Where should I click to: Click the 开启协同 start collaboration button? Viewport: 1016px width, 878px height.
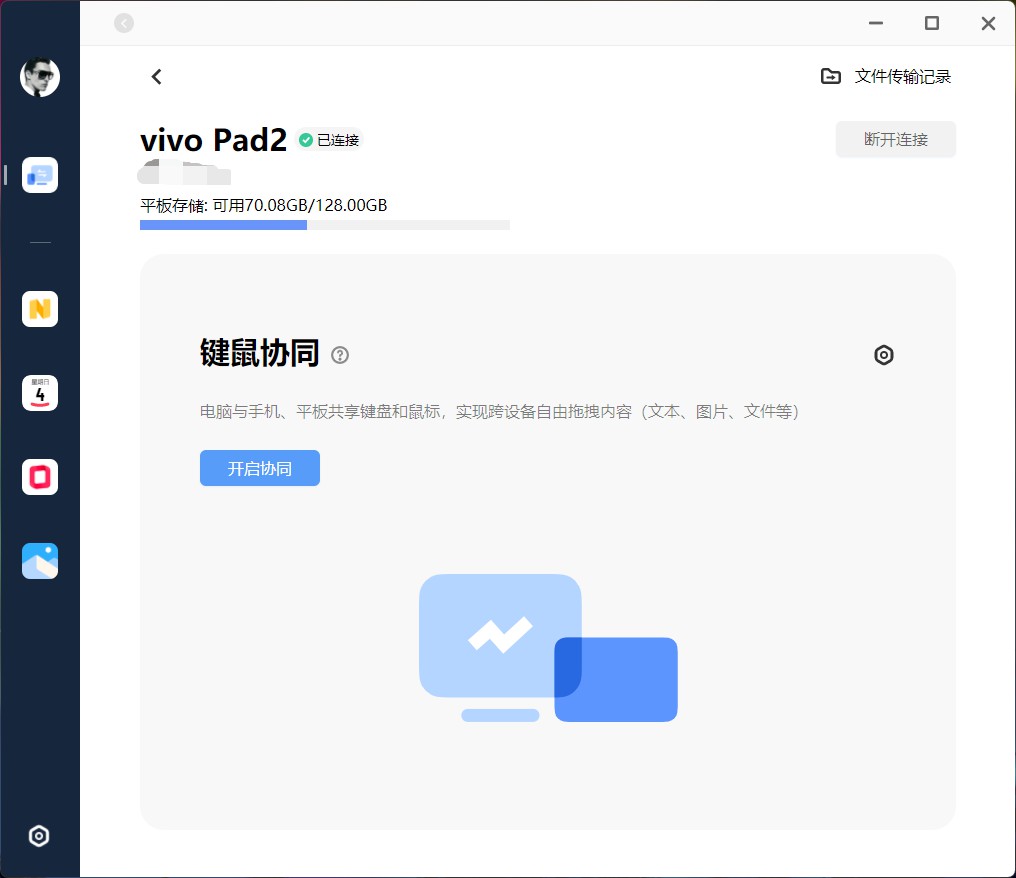pyautogui.click(x=260, y=468)
